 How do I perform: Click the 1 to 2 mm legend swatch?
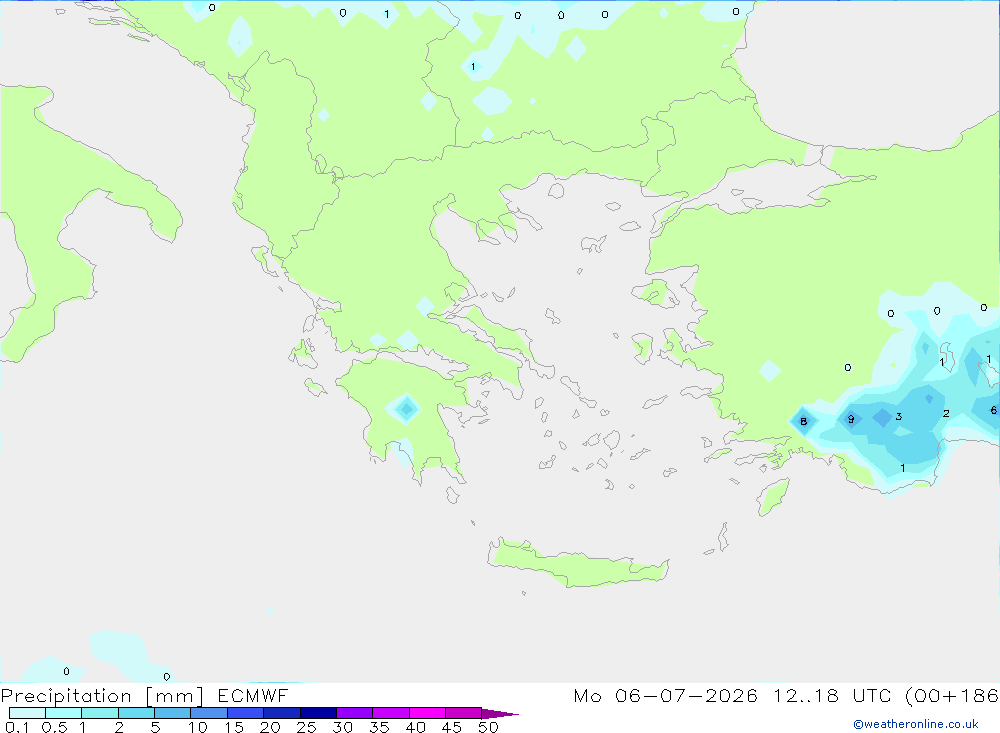(99, 713)
